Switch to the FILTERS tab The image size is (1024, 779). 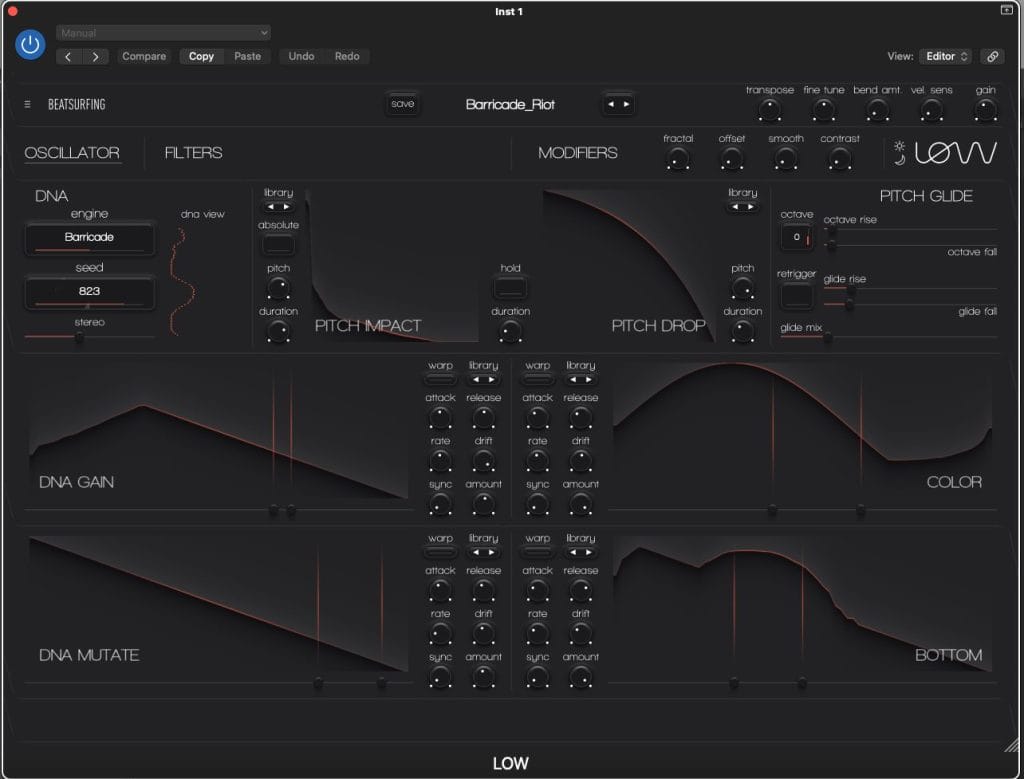(x=193, y=153)
